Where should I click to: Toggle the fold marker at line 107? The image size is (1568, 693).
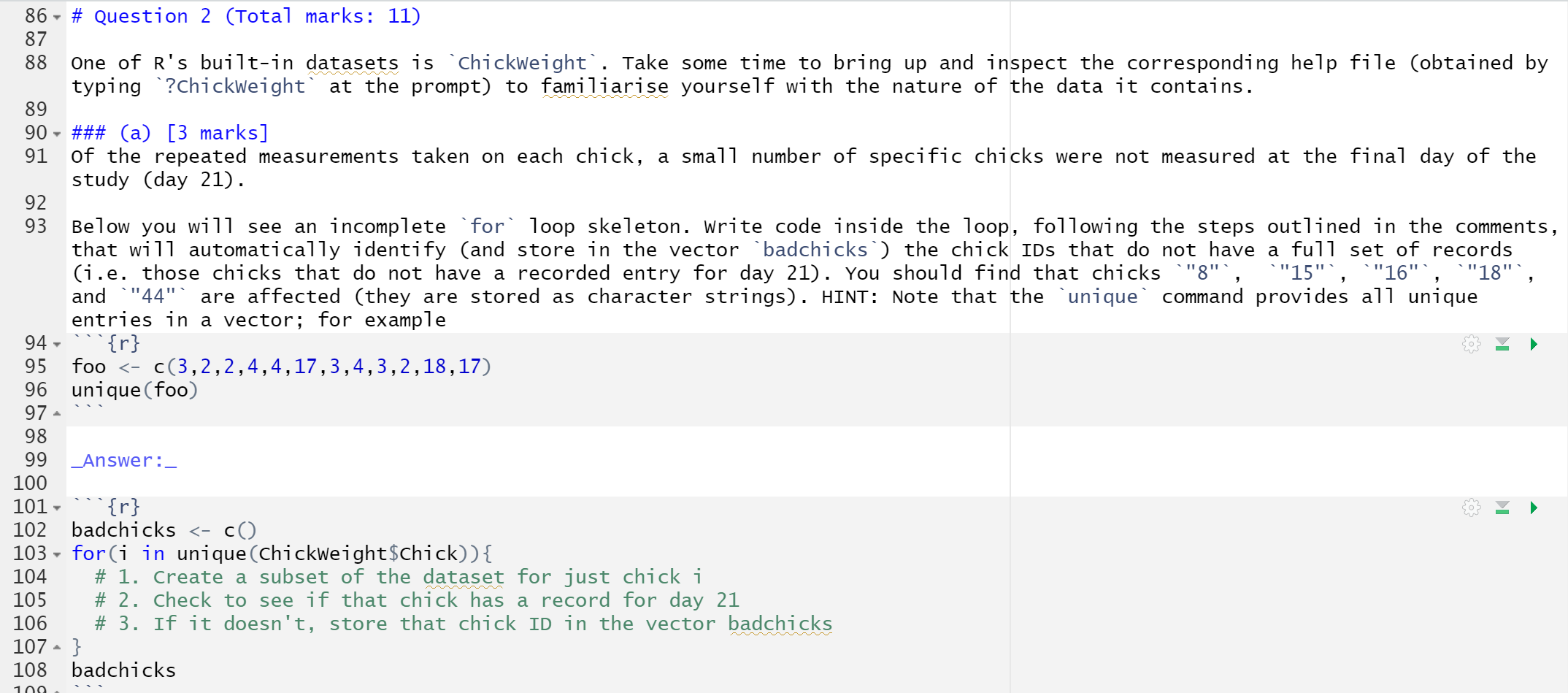56,646
